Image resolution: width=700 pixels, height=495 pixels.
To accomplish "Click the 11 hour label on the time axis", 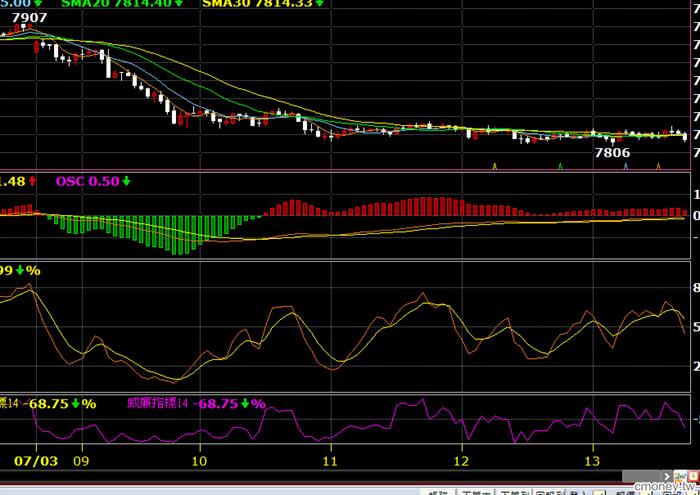I will 330,461.
